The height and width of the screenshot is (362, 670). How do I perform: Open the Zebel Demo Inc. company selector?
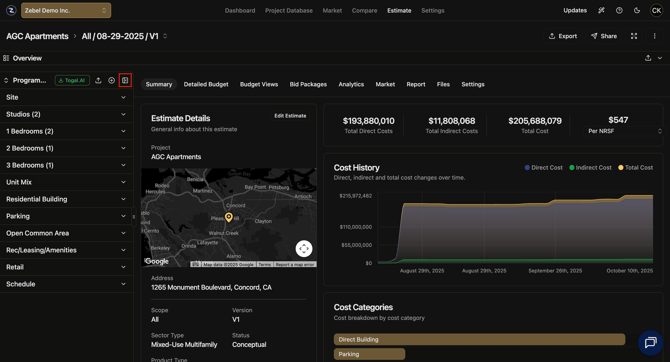point(66,10)
